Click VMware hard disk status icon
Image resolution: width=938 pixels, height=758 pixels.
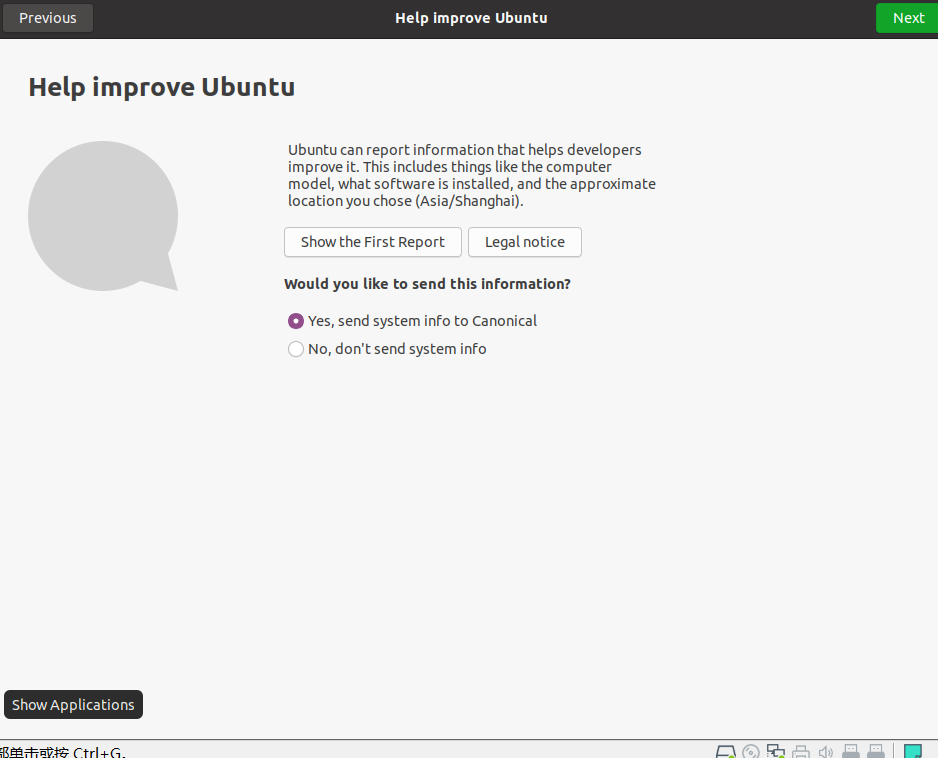tap(726, 751)
